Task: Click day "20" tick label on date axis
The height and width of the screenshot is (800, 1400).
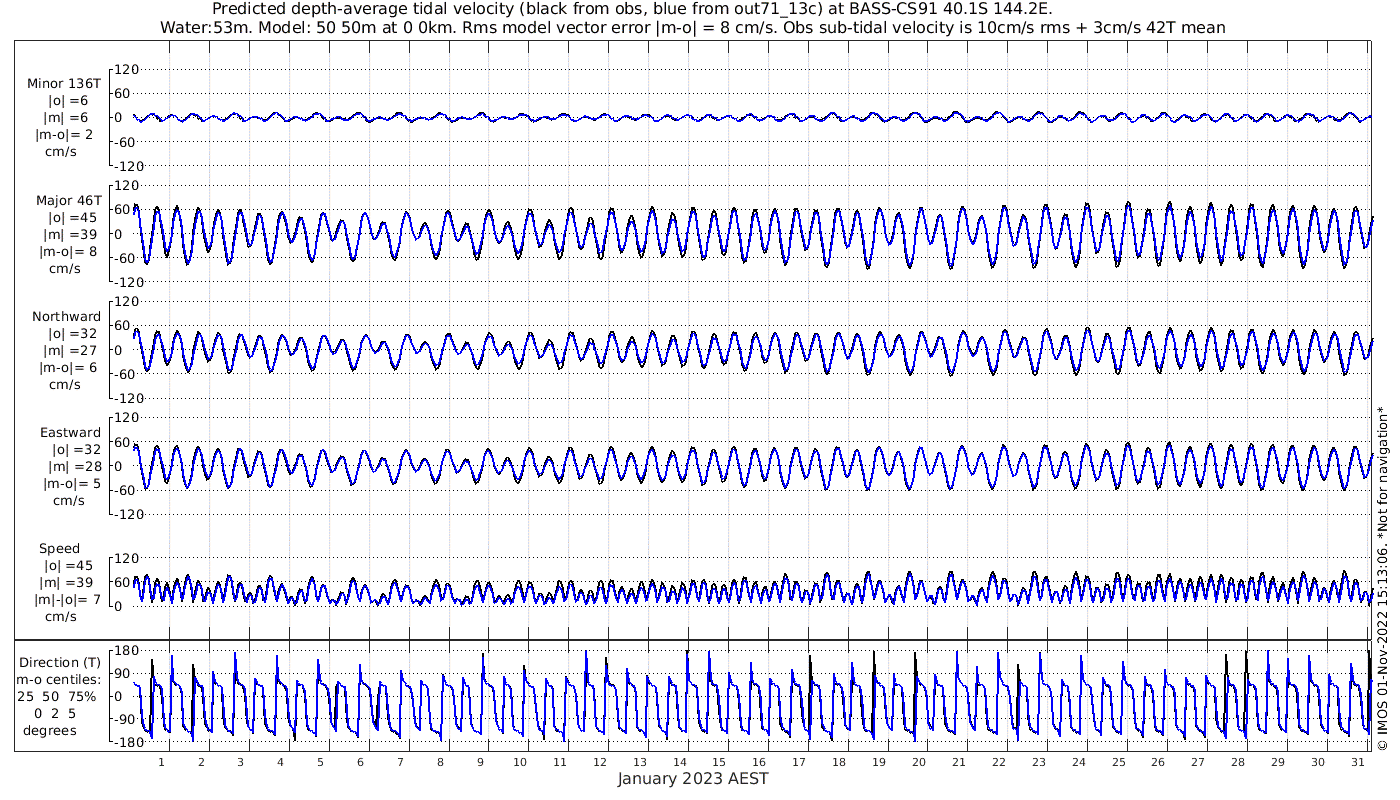Action: [918, 763]
